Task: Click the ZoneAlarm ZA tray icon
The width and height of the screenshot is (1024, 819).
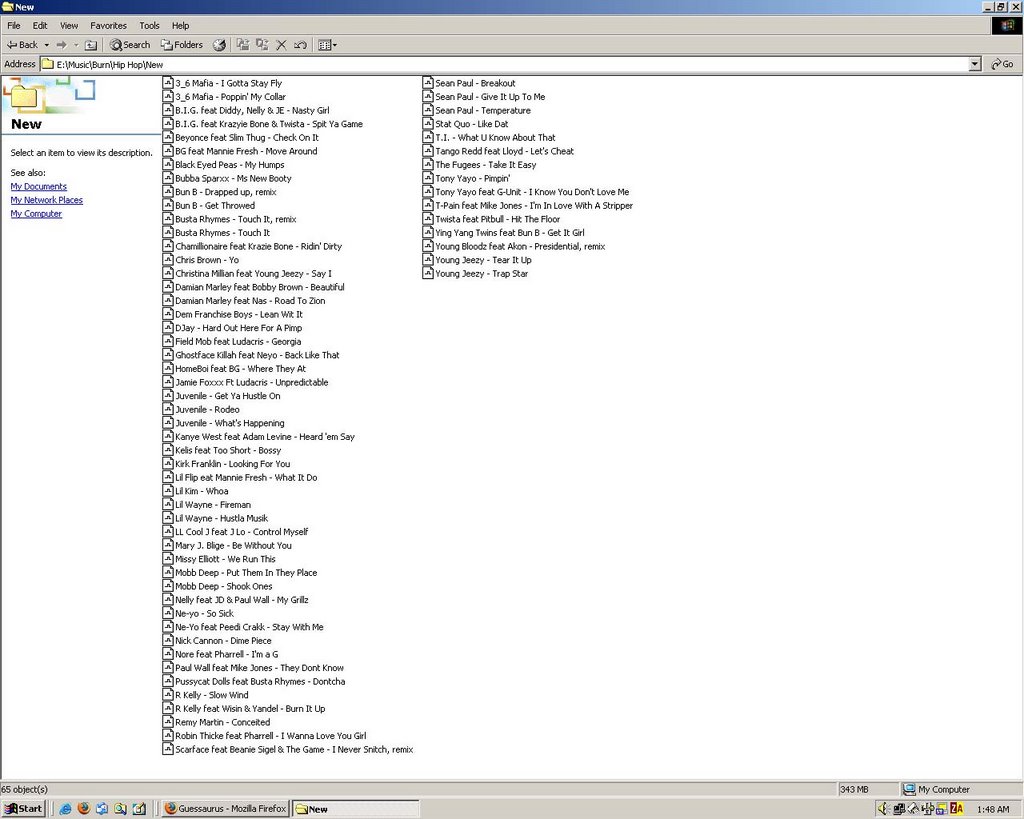Action: [957, 809]
